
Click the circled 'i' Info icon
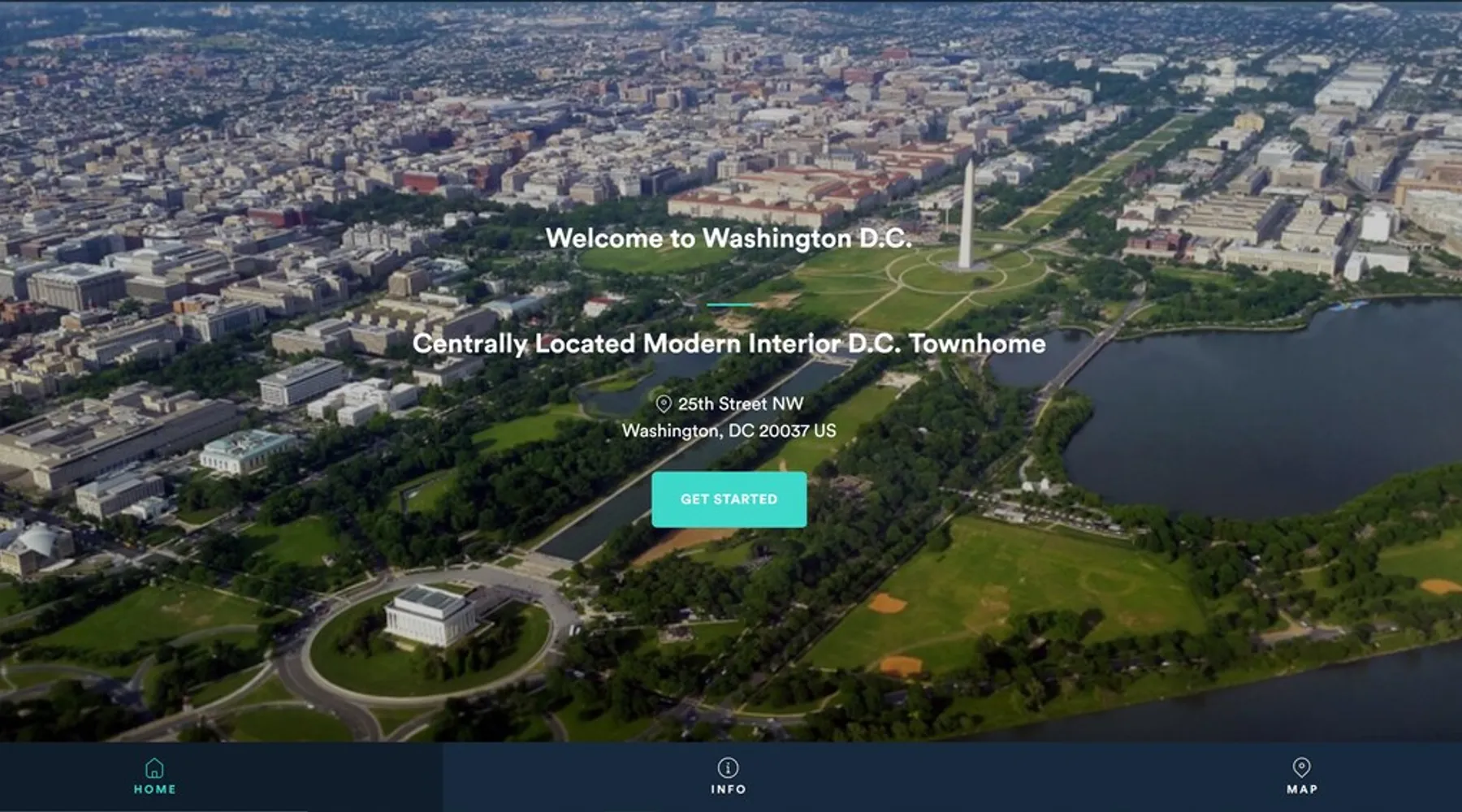click(728, 767)
